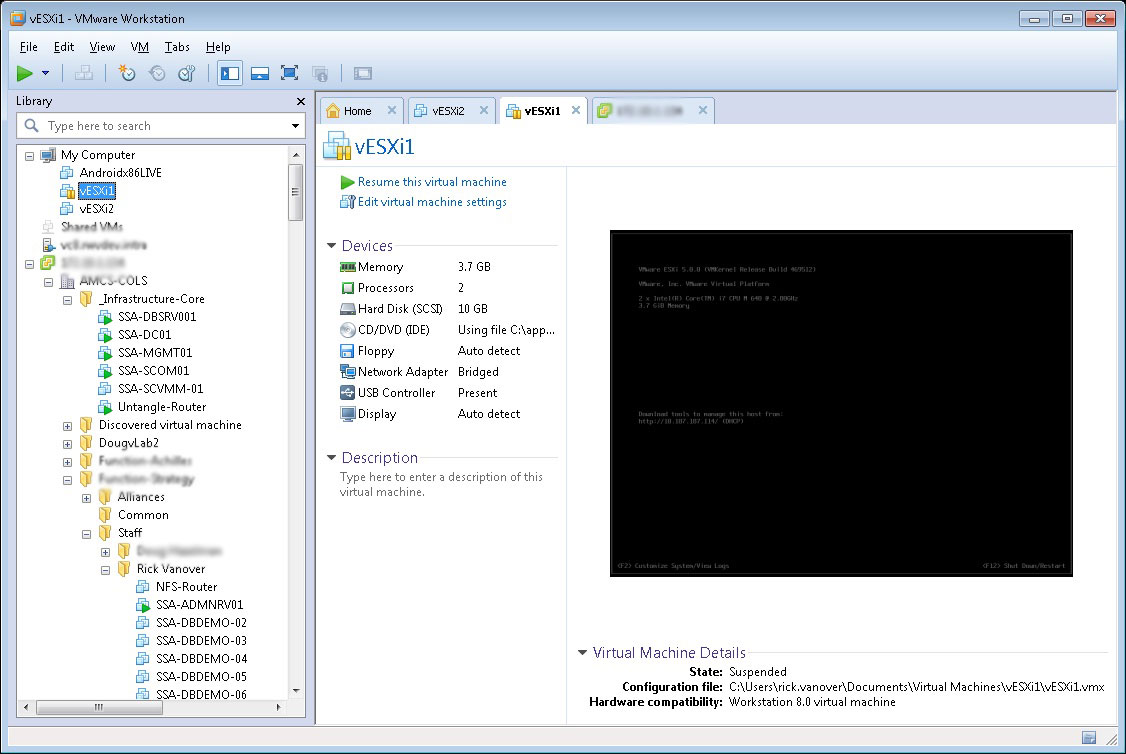Expand the DougvLab2 folder
The image size is (1126, 754).
click(68, 444)
